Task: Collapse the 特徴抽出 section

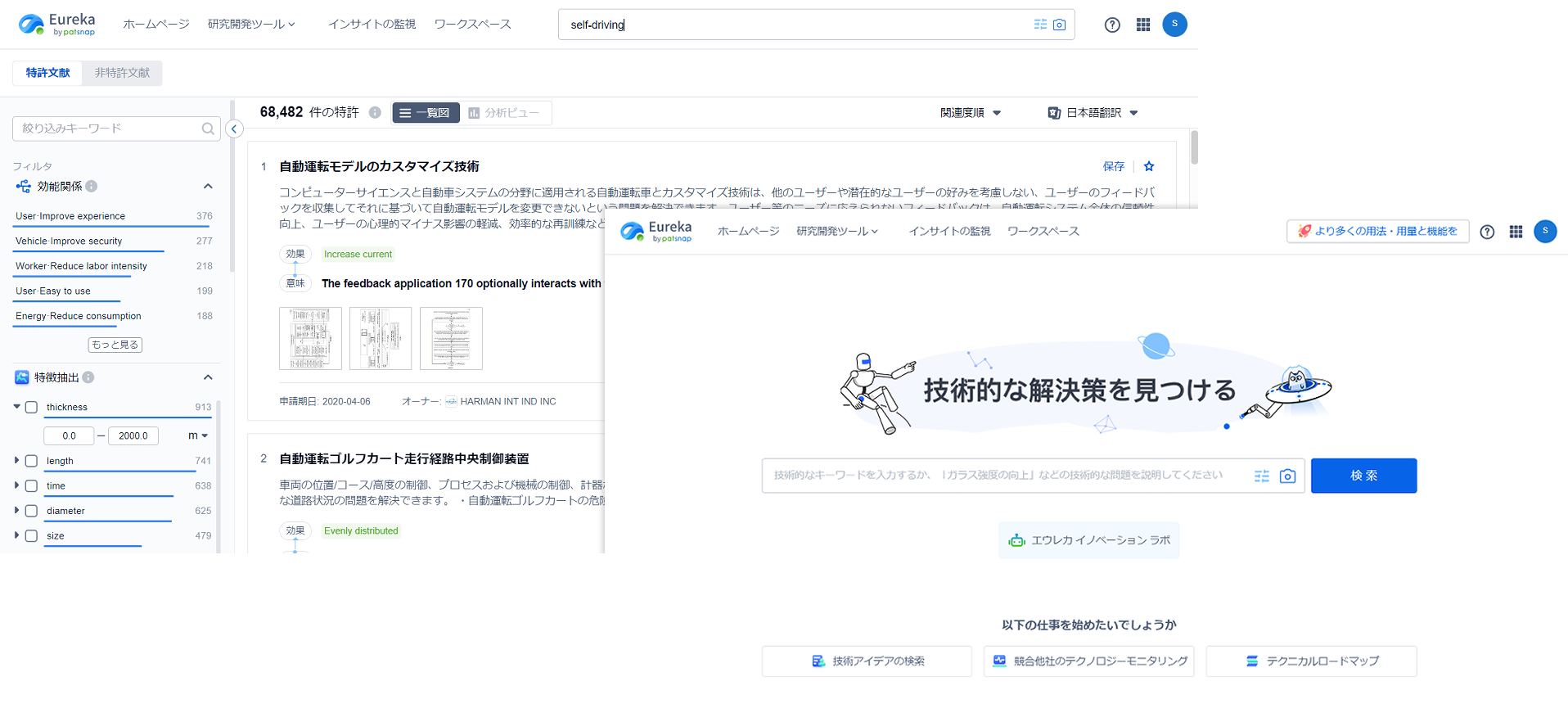Action: [x=208, y=377]
